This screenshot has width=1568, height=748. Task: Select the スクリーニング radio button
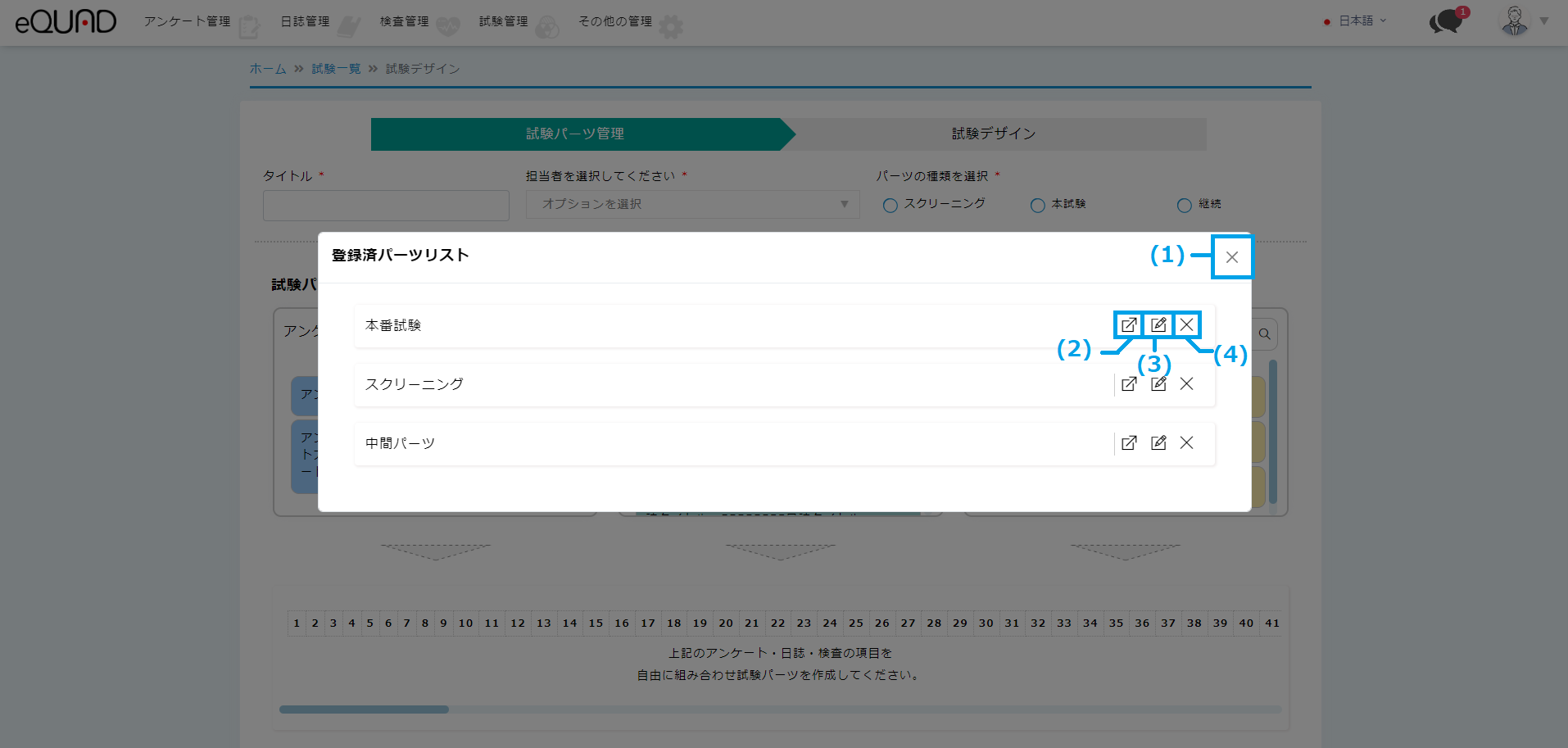click(890, 206)
